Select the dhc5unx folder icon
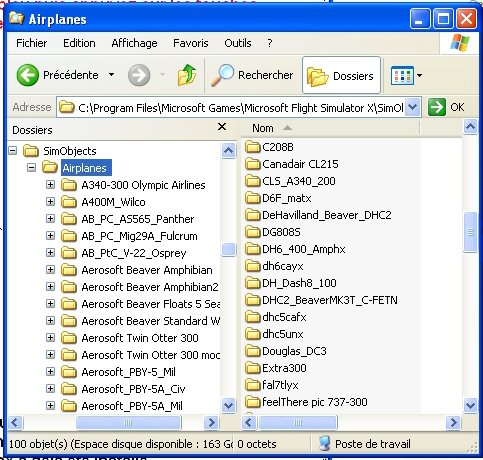483x460 pixels. (x=252, y=334)
